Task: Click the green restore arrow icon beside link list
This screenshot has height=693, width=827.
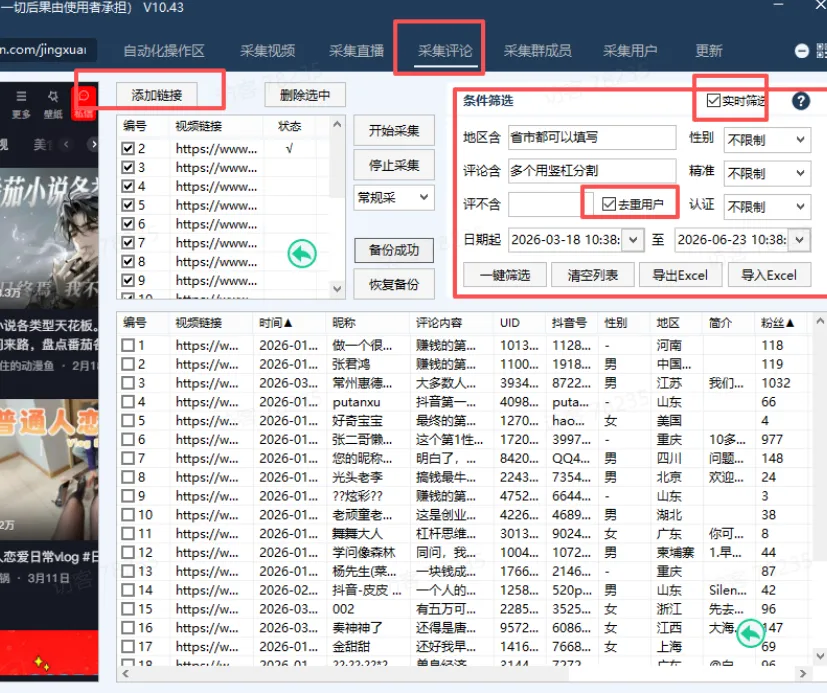Action: [300, 254]
